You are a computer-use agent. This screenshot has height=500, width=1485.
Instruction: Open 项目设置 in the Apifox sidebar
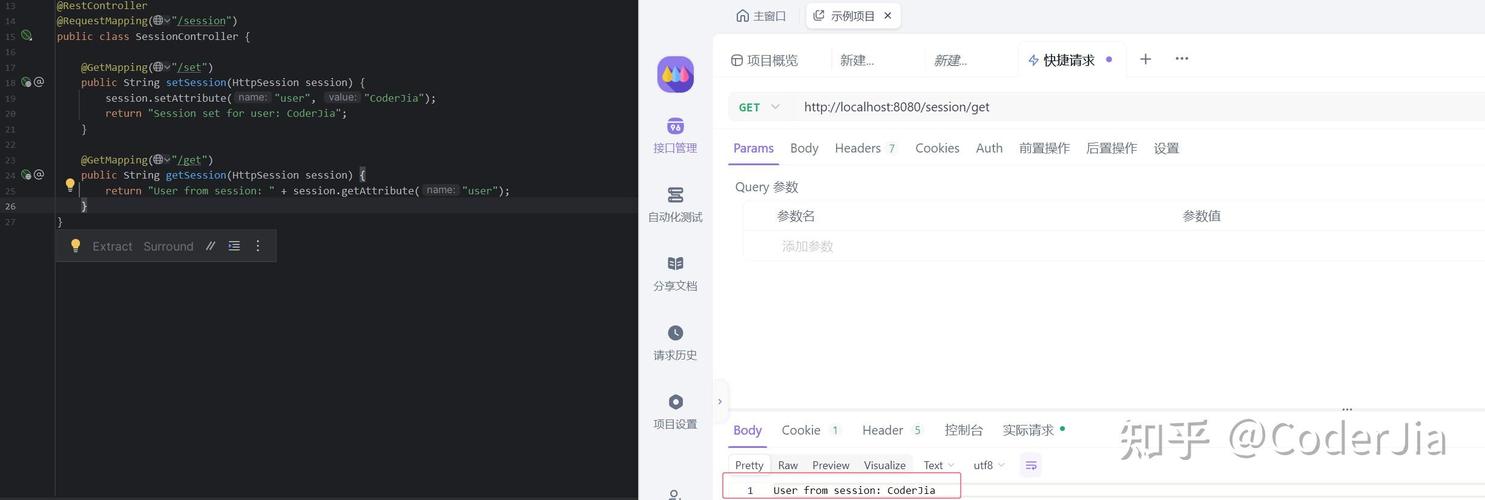click(675, 411)
